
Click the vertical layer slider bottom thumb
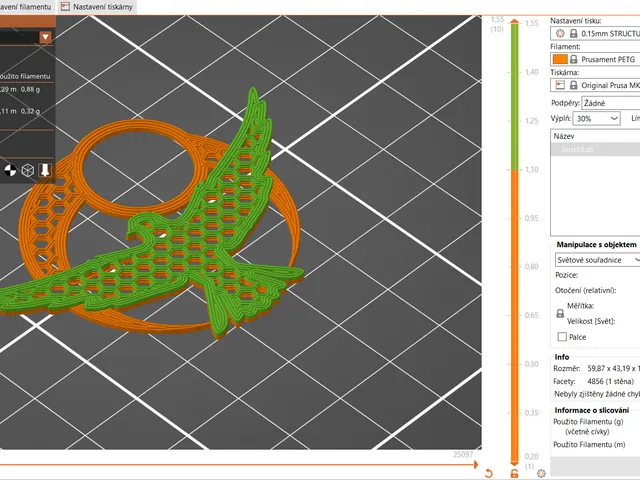(515, 463)
